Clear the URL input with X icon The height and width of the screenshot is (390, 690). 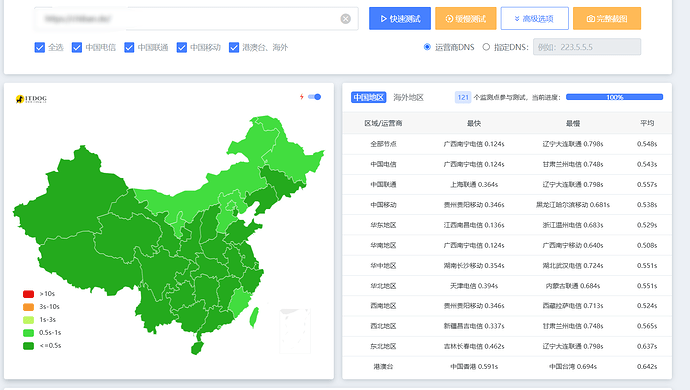(345, 18)
